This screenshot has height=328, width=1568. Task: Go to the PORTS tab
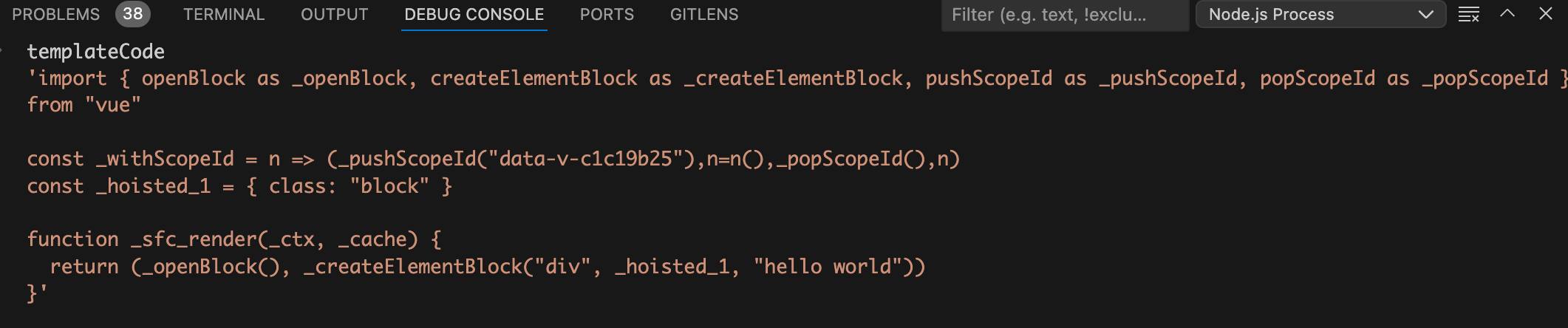tap(607, 14)
